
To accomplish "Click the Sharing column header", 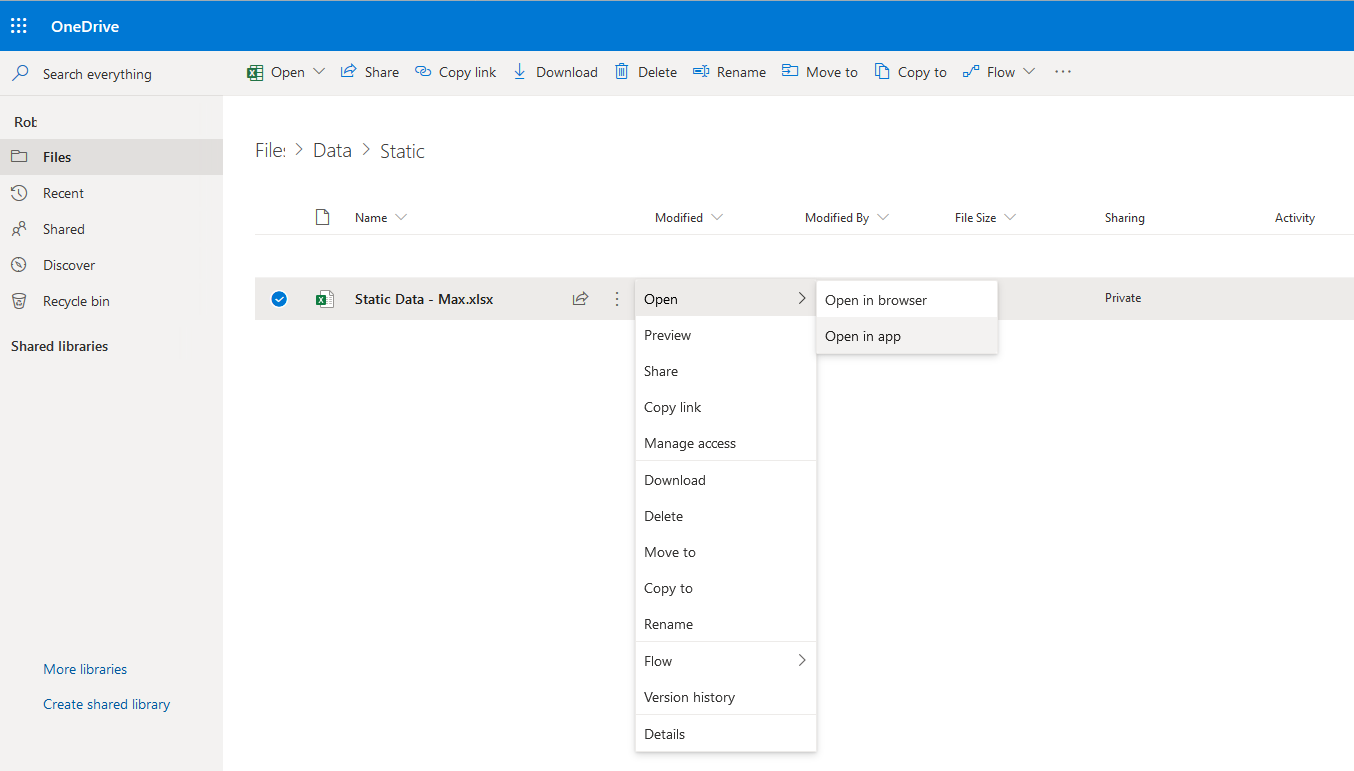I will tap(1125, 217).
